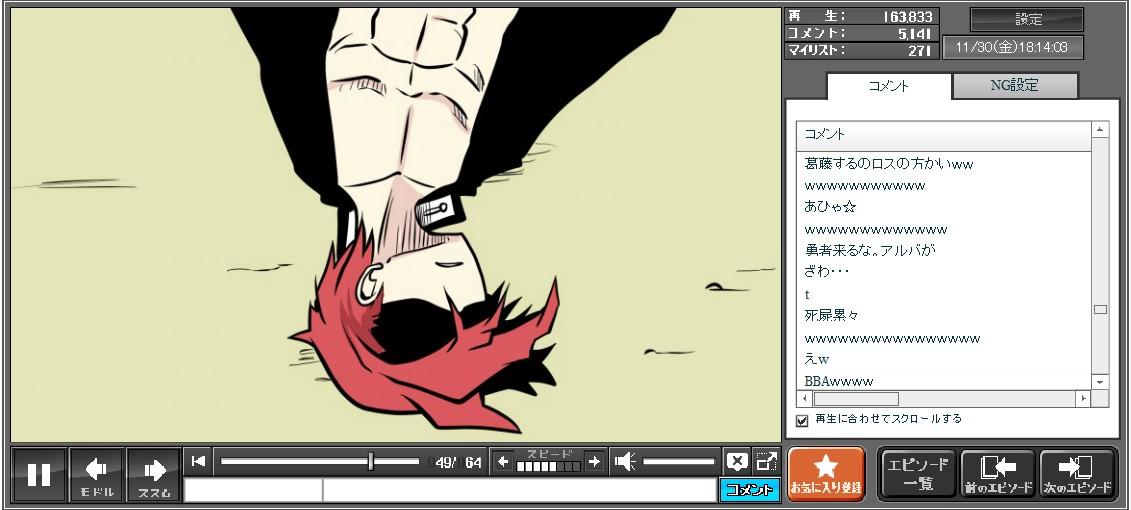
Task: Add to favorites with star button
Action: tap(826, 474)
